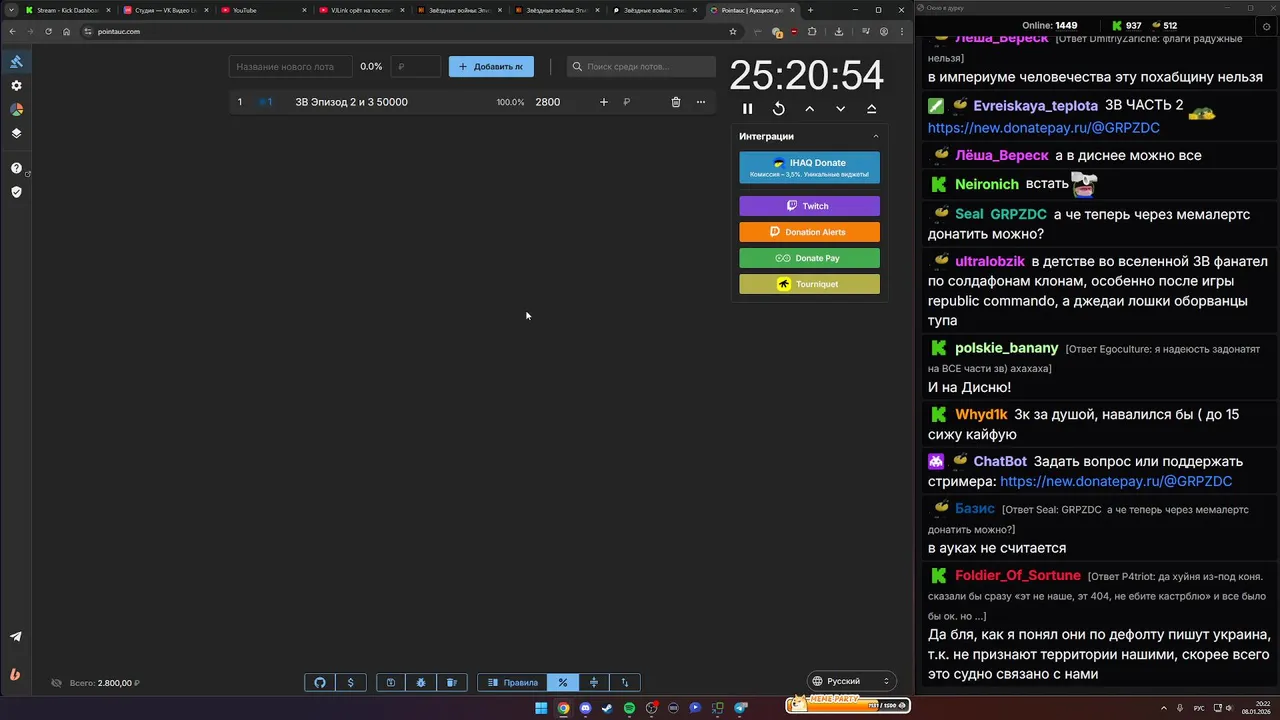
Task: Open Spotify from the Windows taskbar
Action: click(629, 708)
